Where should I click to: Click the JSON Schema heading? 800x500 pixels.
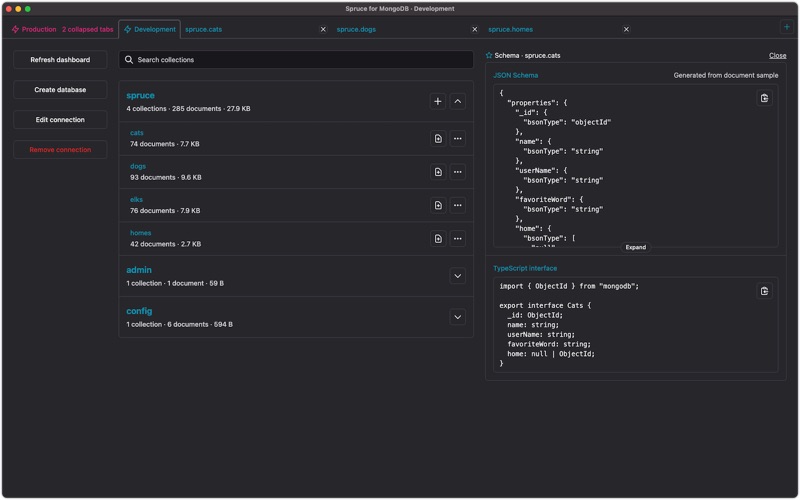[x=515, y=75]
